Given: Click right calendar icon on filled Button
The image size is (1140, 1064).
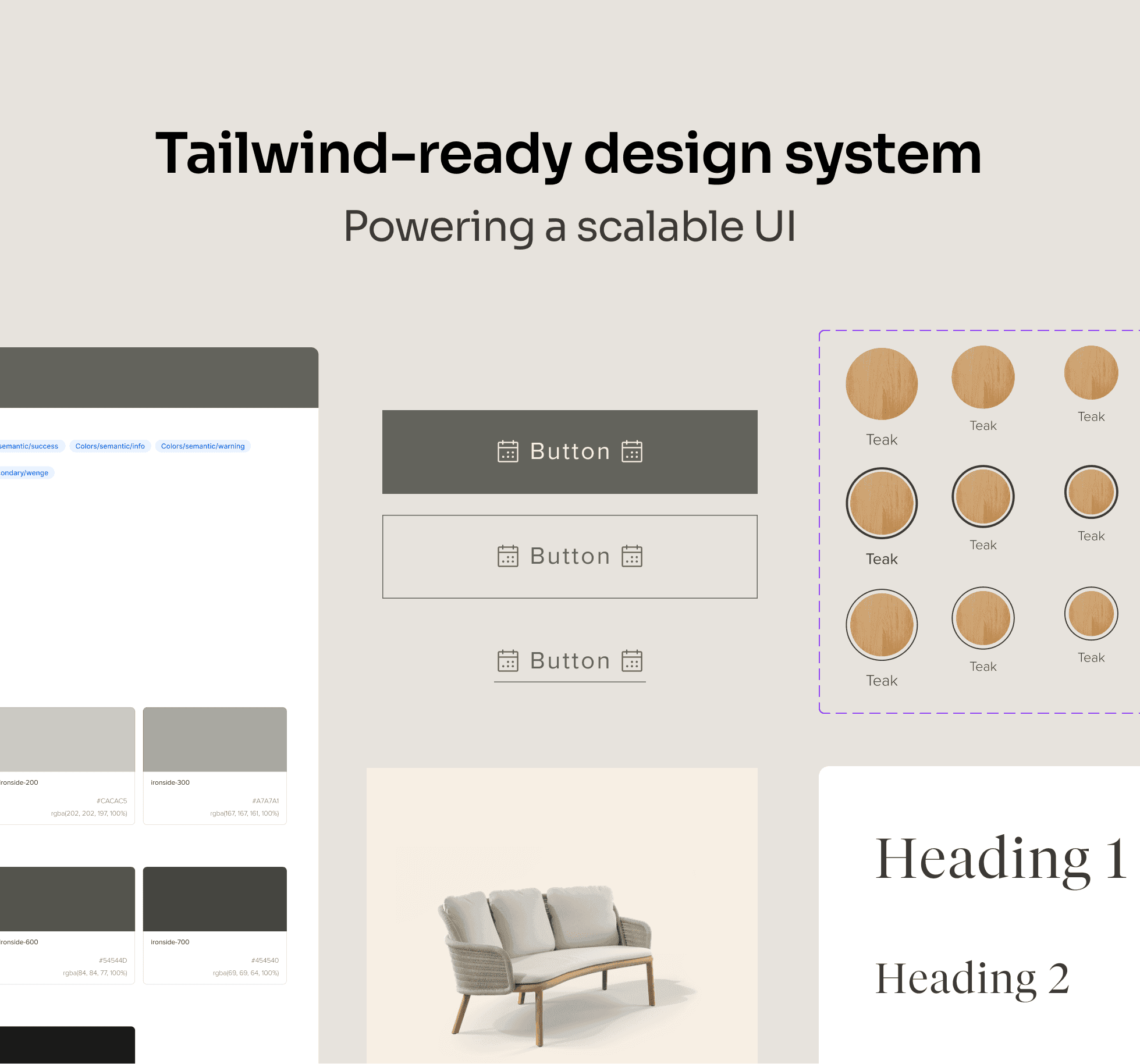Looking at the screenshot, I should coord(631,451).
